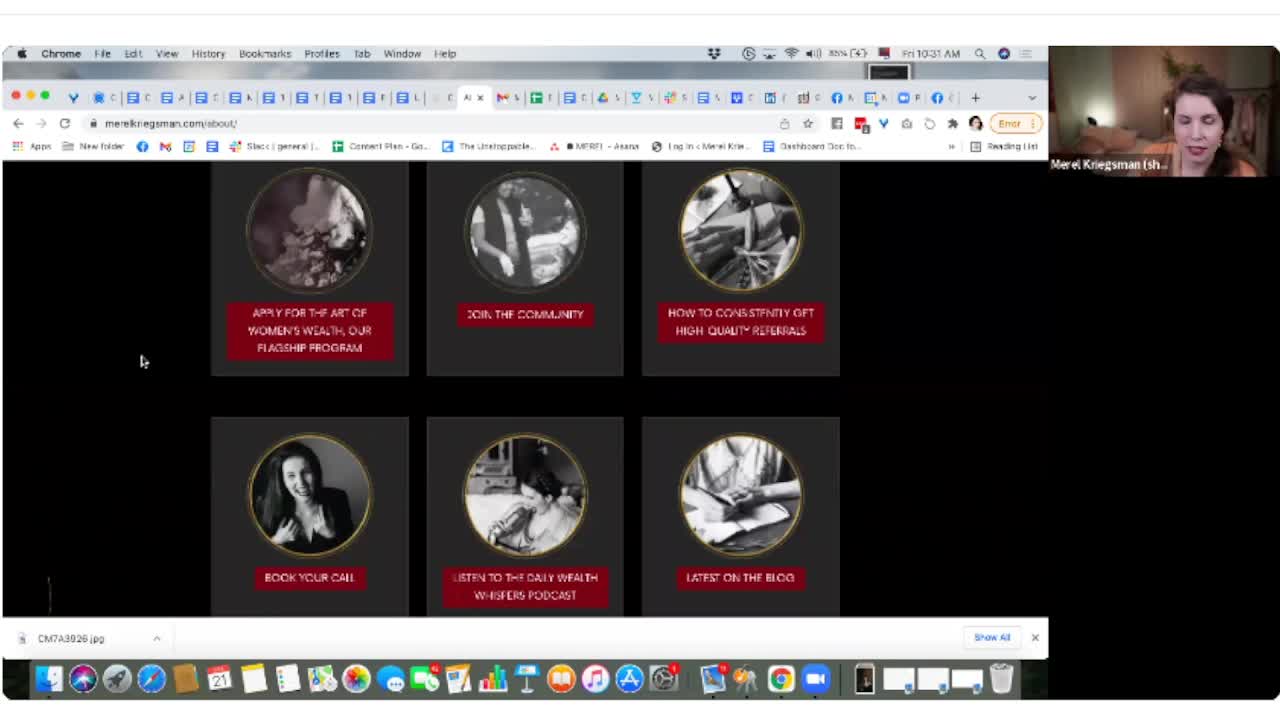This screenshot has height=720, width=1280.
Task: Click the Book Your Call button
Action: pos(309,577)
